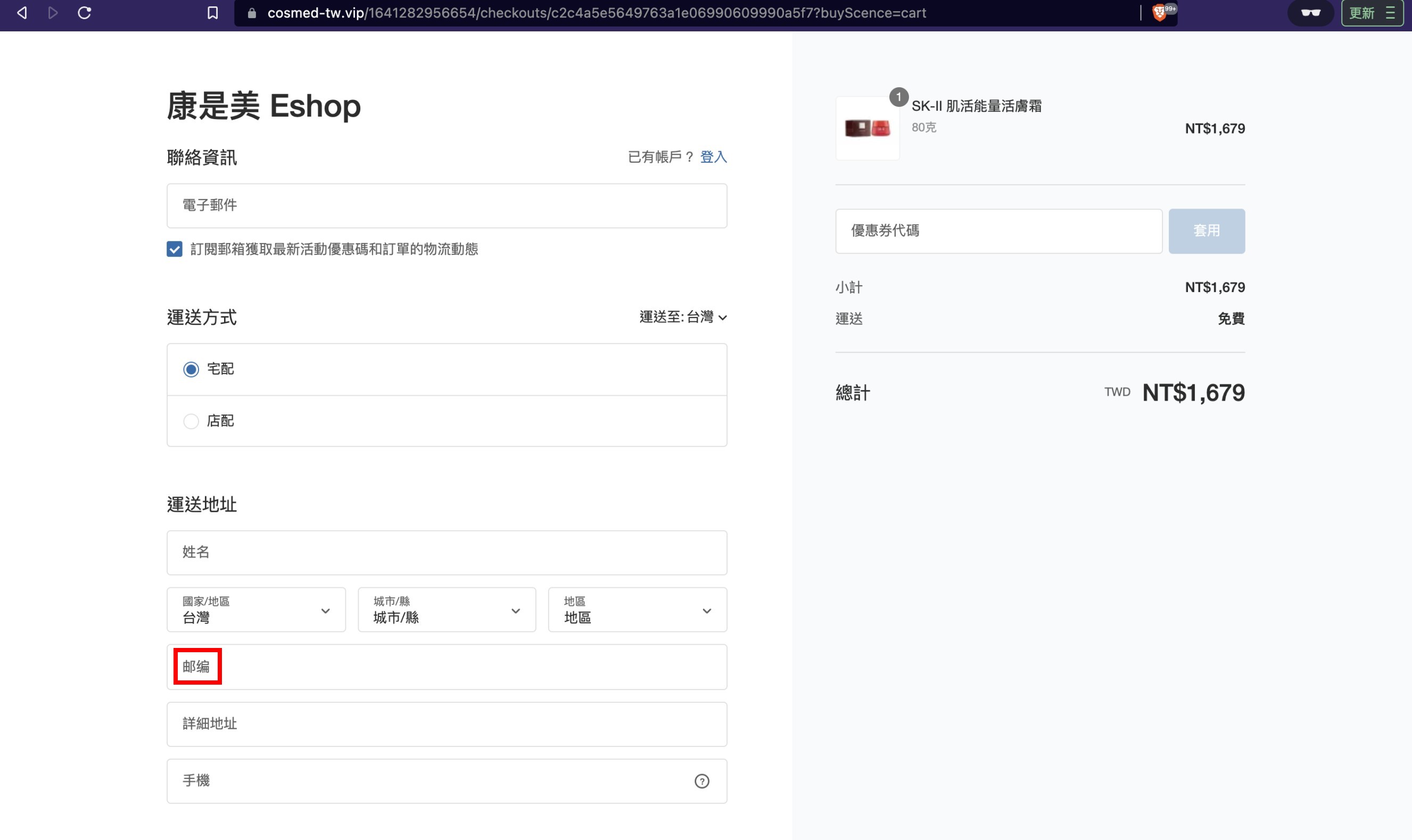1412x840 pixels.
Task: Open the 運送至: 台灣 destination dropdown
Action: (x=683, y=317)
